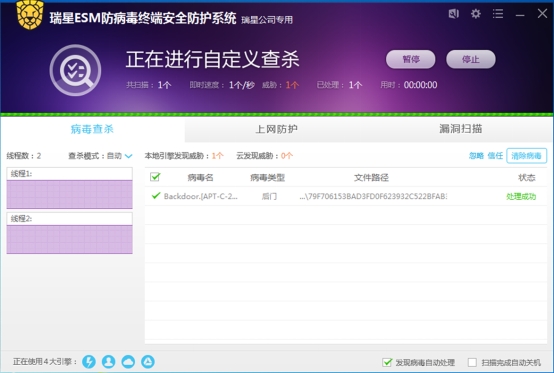Click the 正在进行自定义查杀 heading
Viewport: 554px width, 373px height.
click(213, 59)
